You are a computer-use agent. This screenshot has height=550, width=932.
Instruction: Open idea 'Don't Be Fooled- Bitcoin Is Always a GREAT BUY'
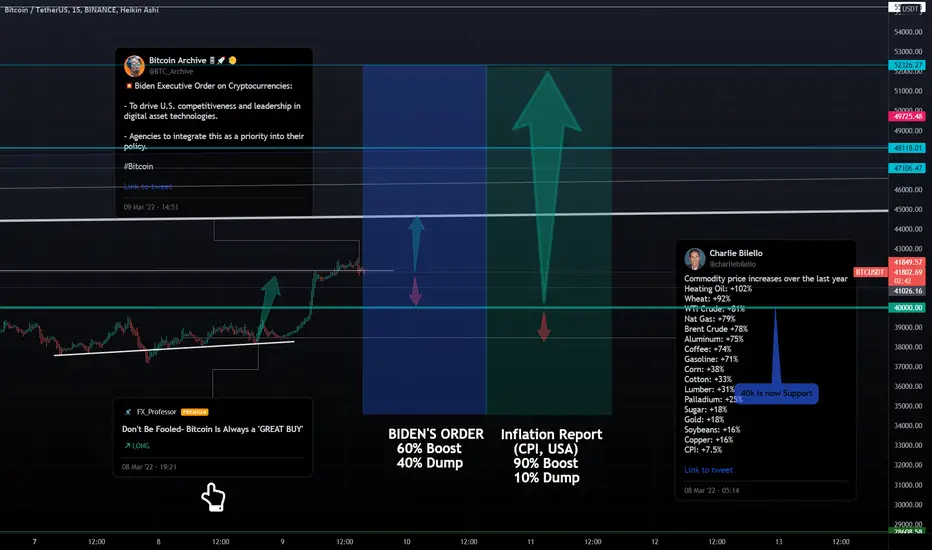click(212, 429)
